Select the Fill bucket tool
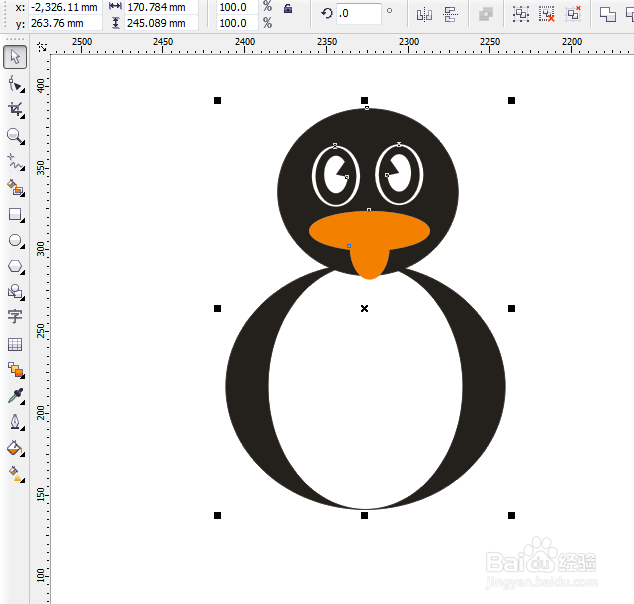This screenshot has height=604, width=634. [x=15, y=448]
